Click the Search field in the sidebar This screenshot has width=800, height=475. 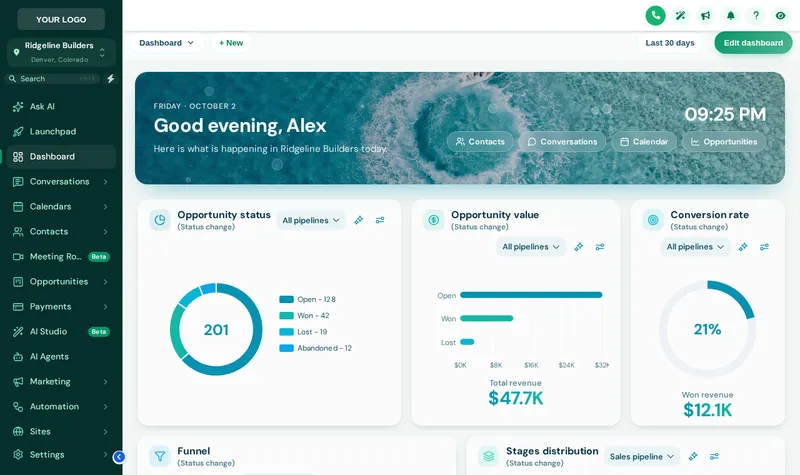pos(54,79)
